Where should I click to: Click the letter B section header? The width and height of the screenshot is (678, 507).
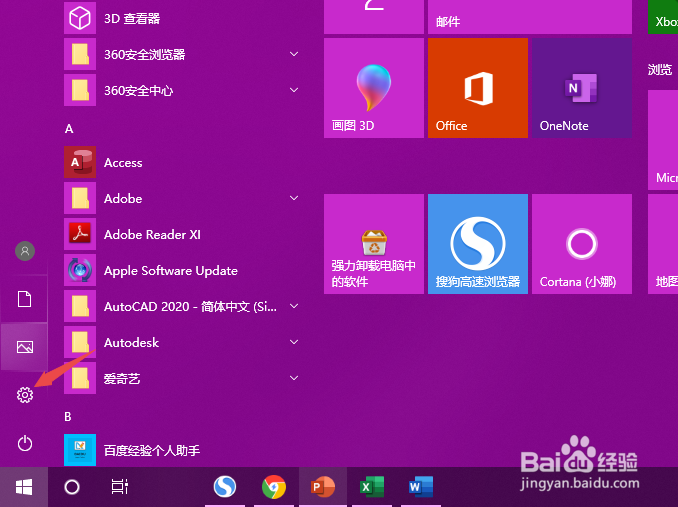coord(68,416)
